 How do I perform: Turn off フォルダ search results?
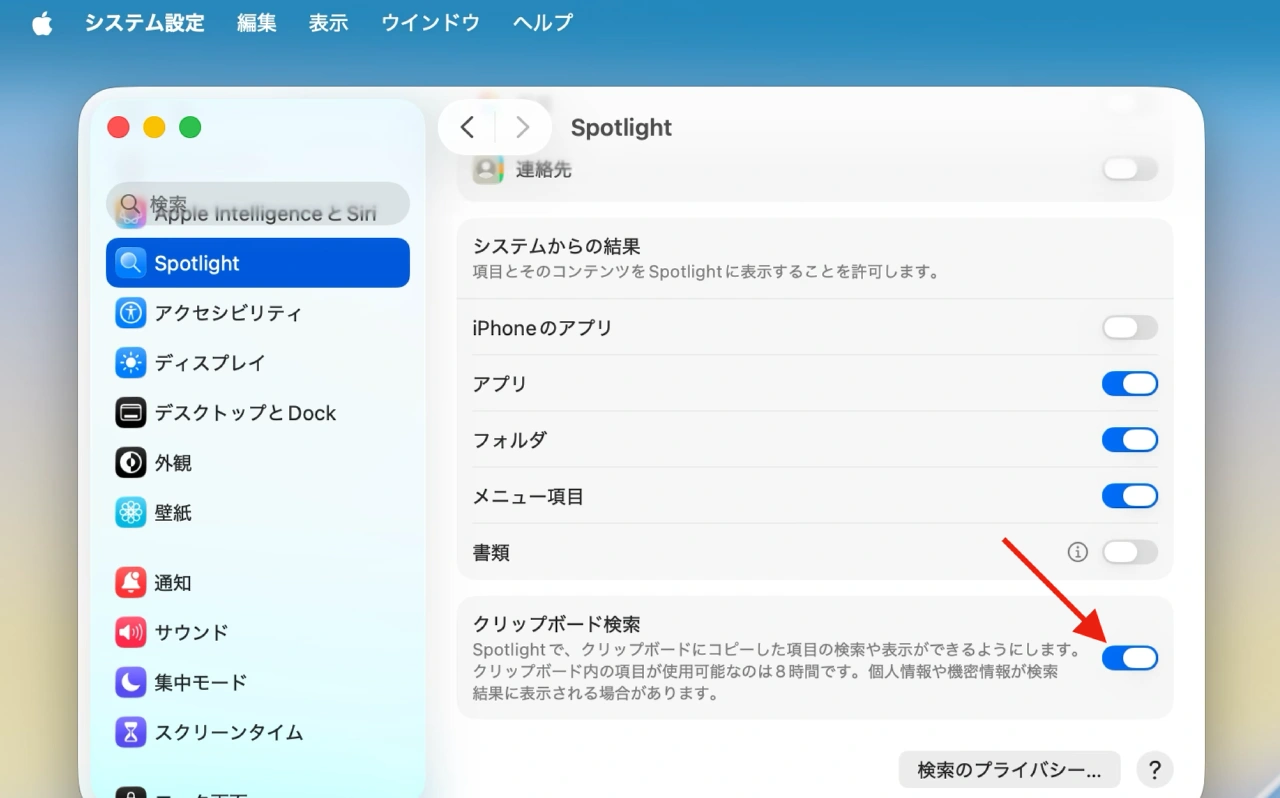click(1130, 439)
